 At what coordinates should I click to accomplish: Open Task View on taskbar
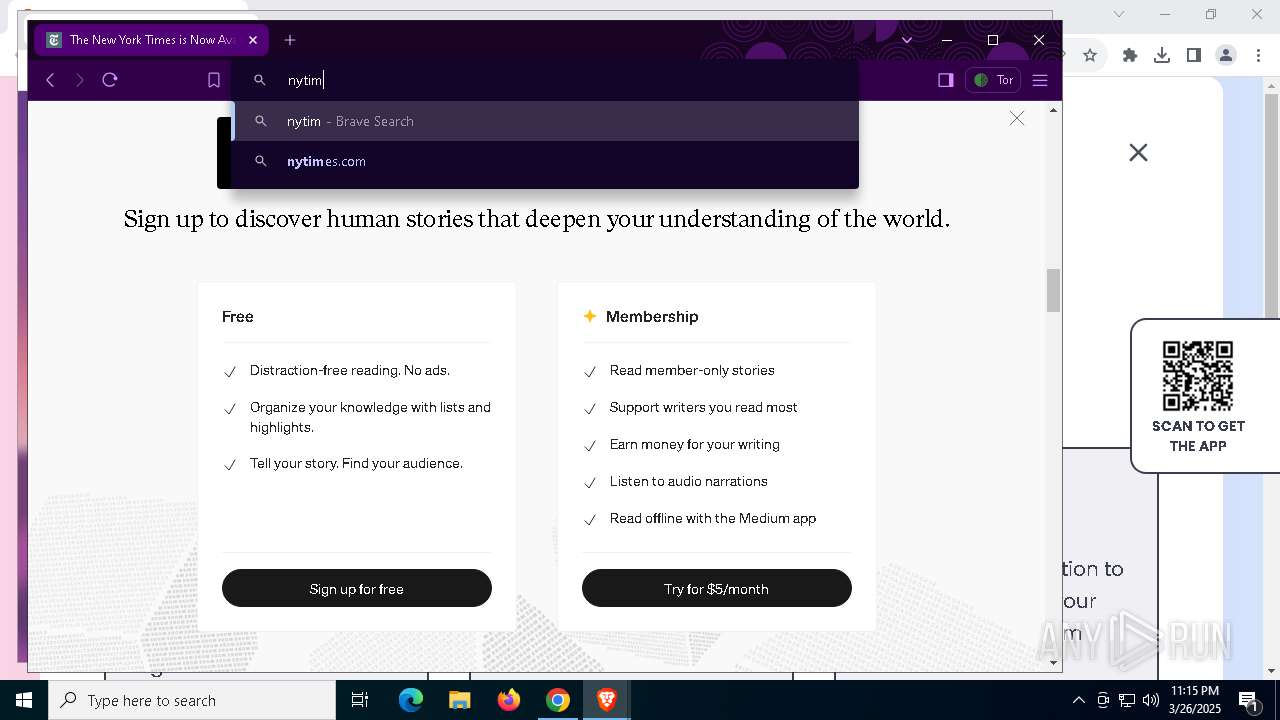pyautogui.click(x=360, y=700)
